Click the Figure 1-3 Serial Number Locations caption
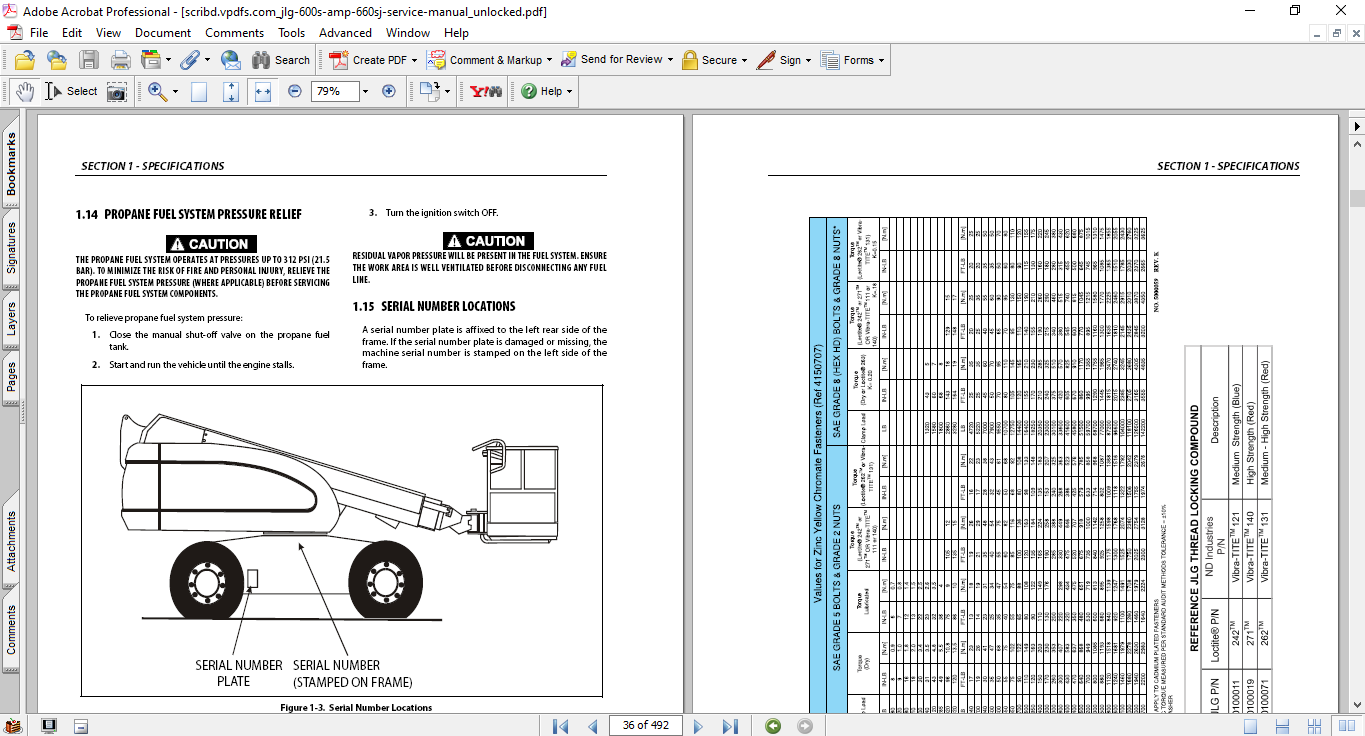Screen dimensions: 1365x736 [356, 707]
